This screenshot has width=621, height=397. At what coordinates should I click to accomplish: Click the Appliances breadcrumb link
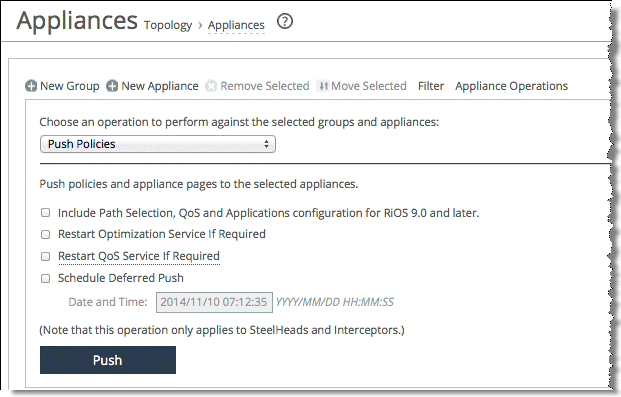coord(236,25)
